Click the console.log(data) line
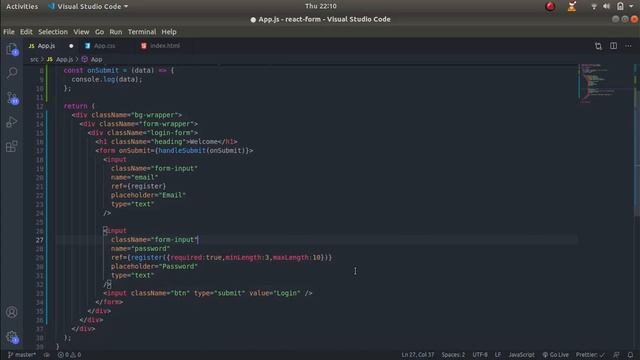Screen dimensions: 640x360 click(x=107, y=80)
